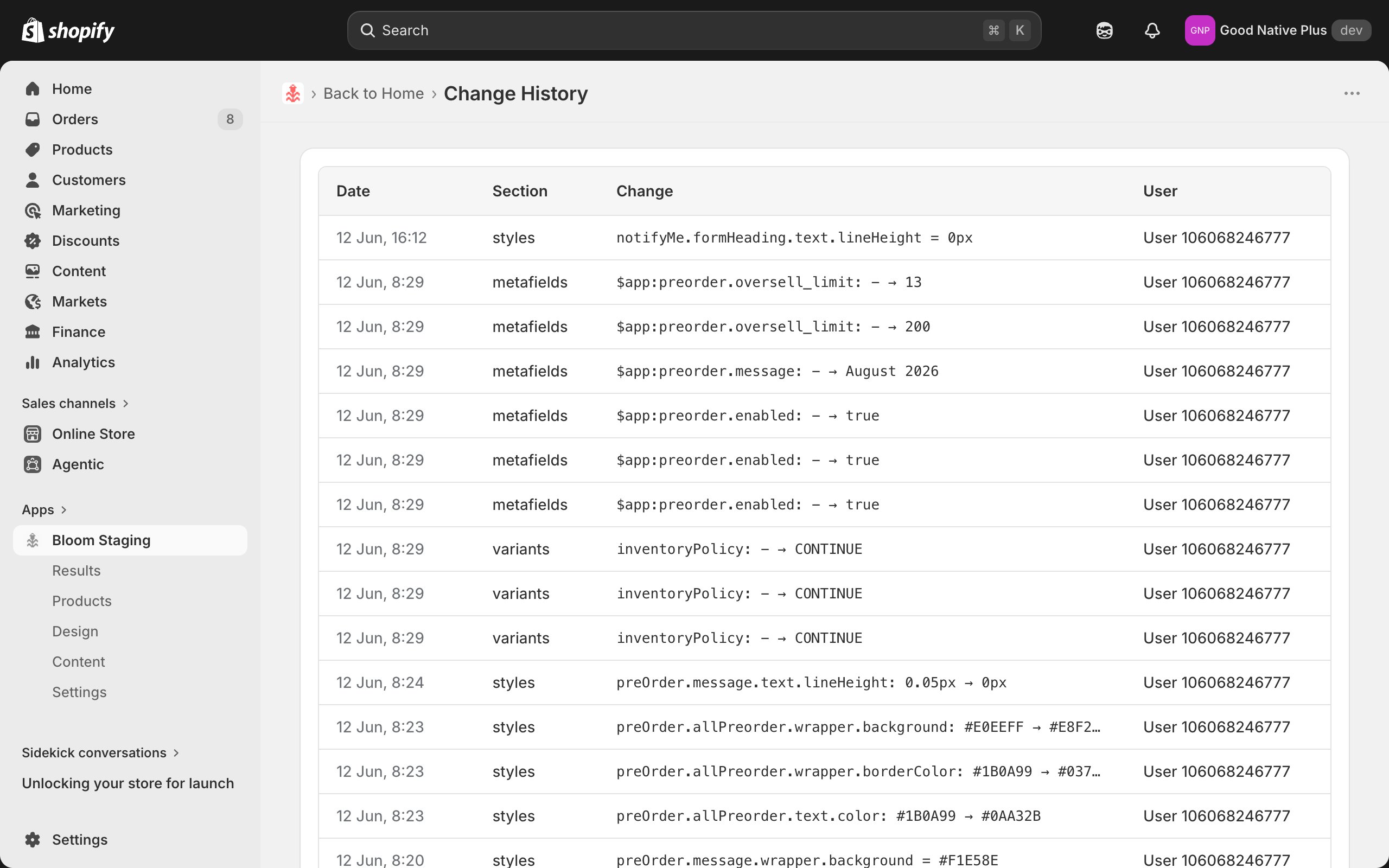This screenshot has width=1389, height=868.
Task: Focus the Search input field
Action: point(694,30)
